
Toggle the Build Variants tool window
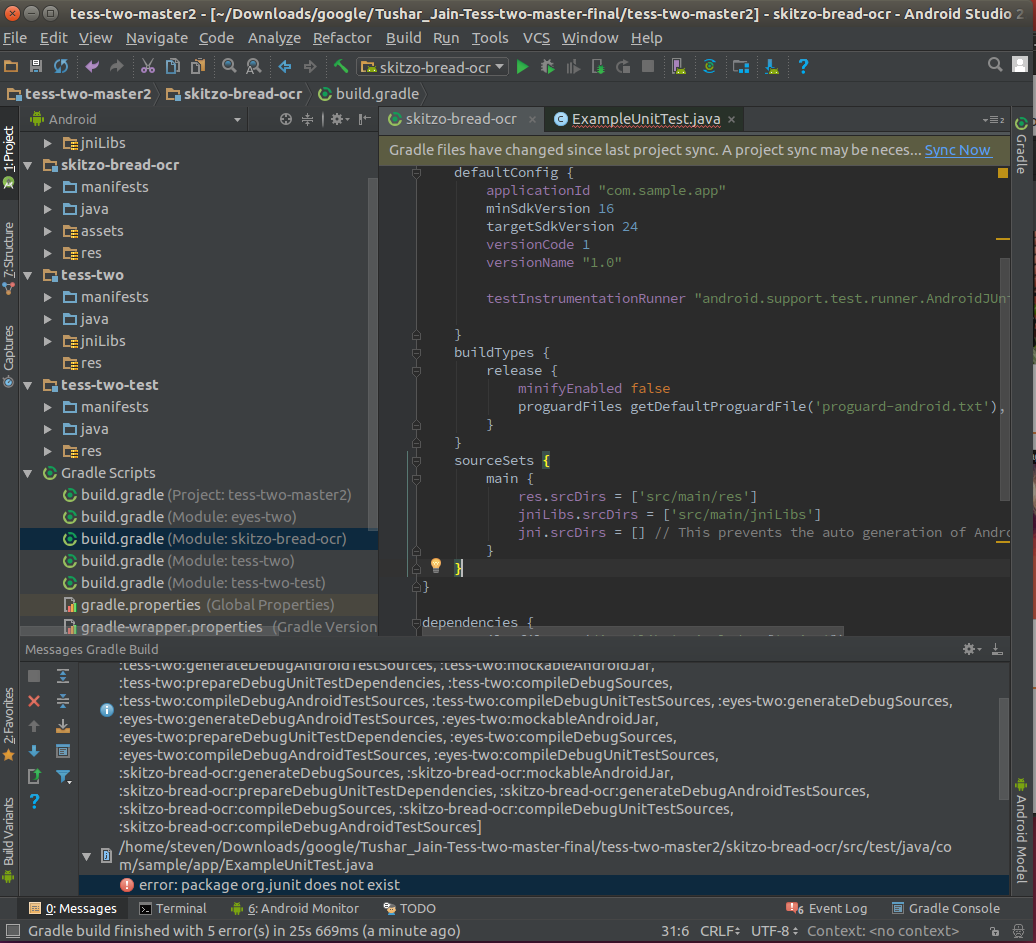(x=9, y=840)
